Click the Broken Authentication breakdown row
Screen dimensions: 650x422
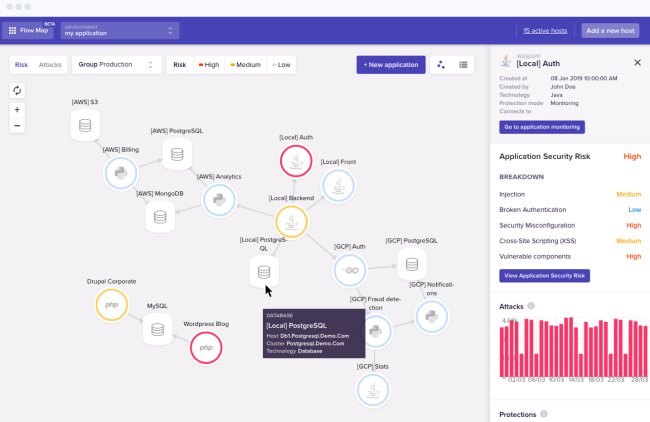pyautogui.click(x=570, y=210)
